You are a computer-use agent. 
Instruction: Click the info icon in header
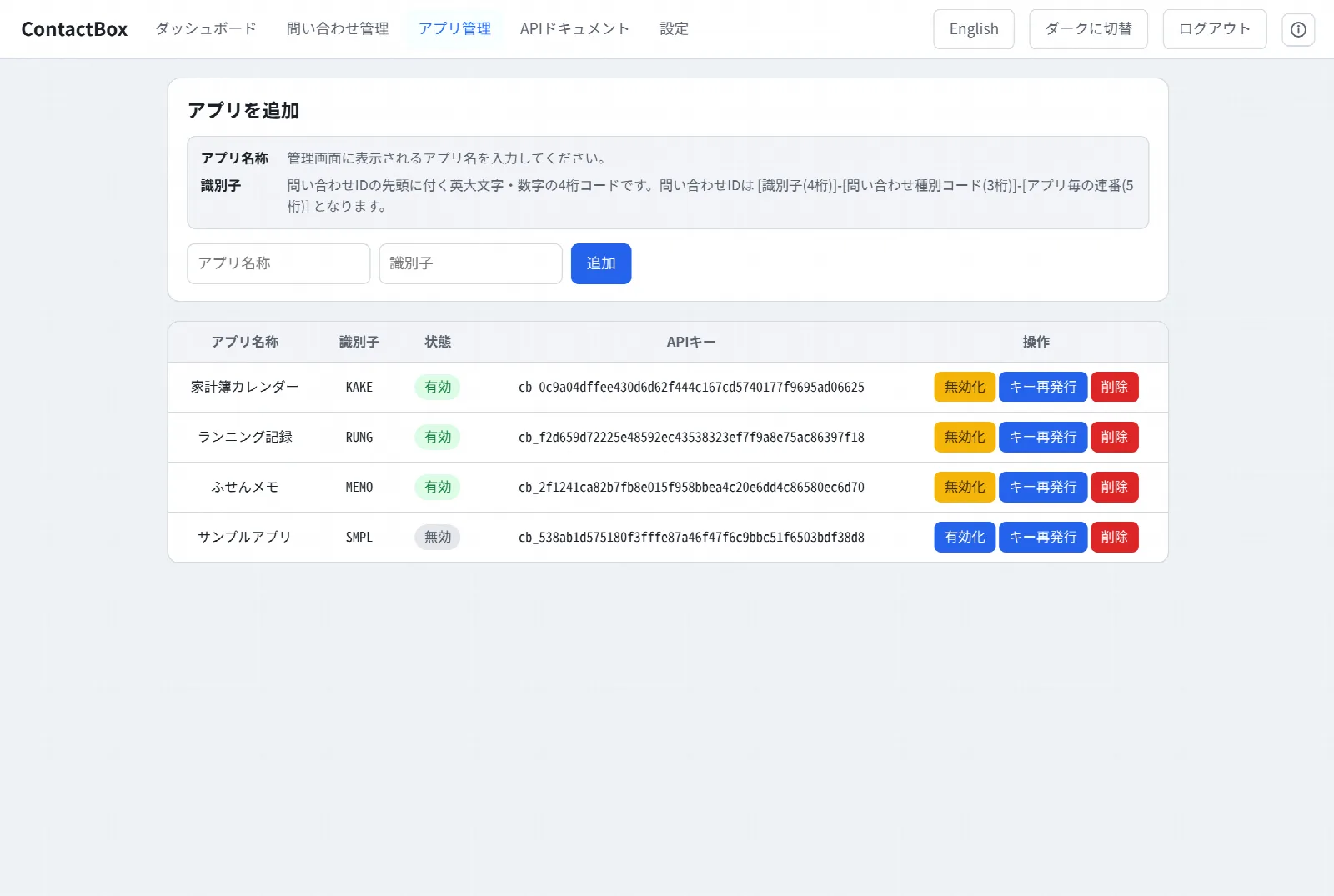1298,29
